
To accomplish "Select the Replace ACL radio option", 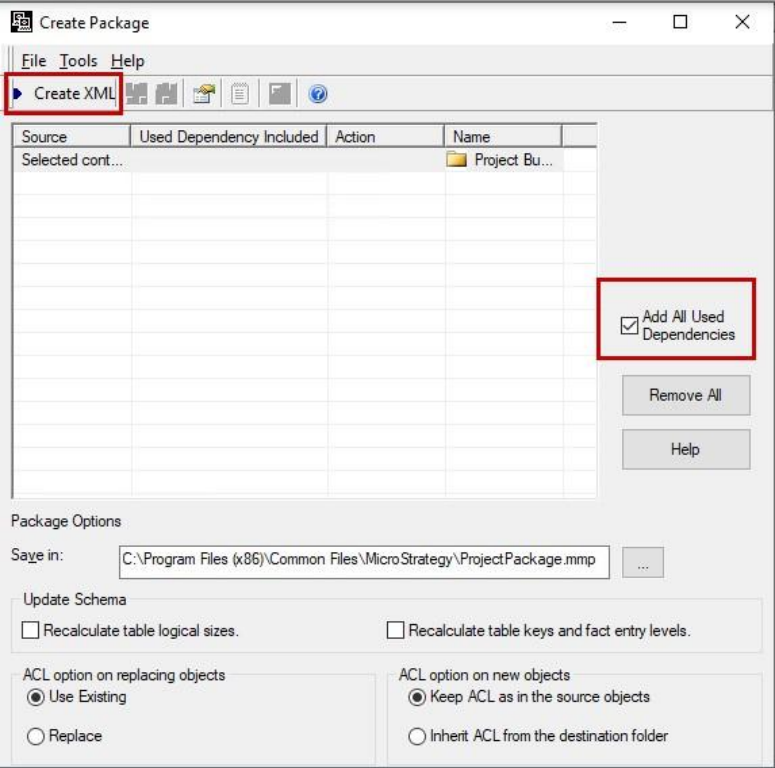I will [36, 736].
